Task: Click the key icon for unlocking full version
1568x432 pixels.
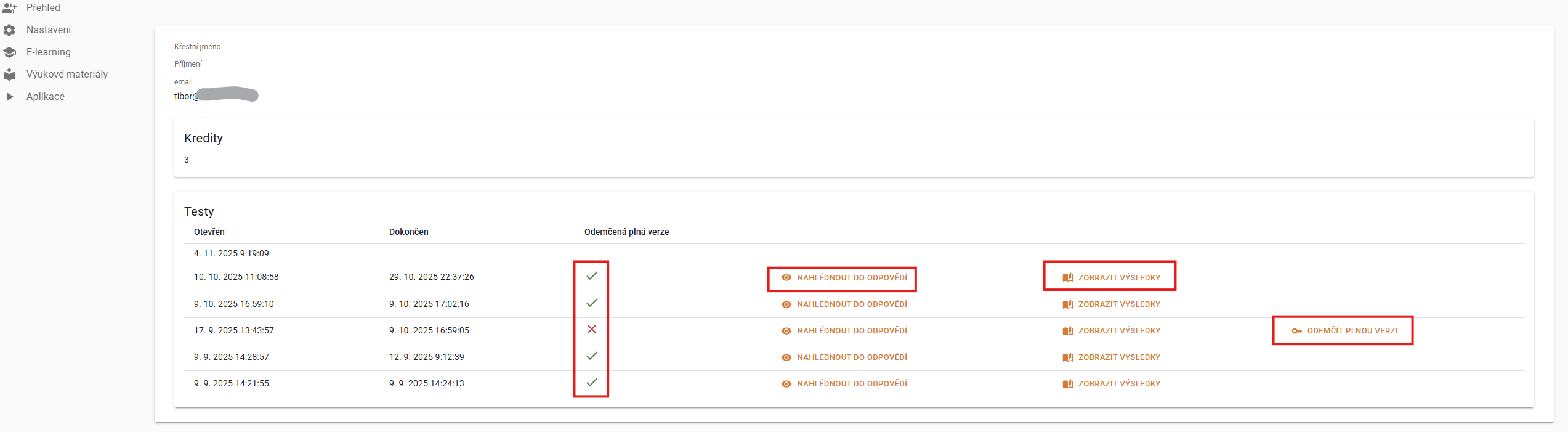Action: point(1296,331)
